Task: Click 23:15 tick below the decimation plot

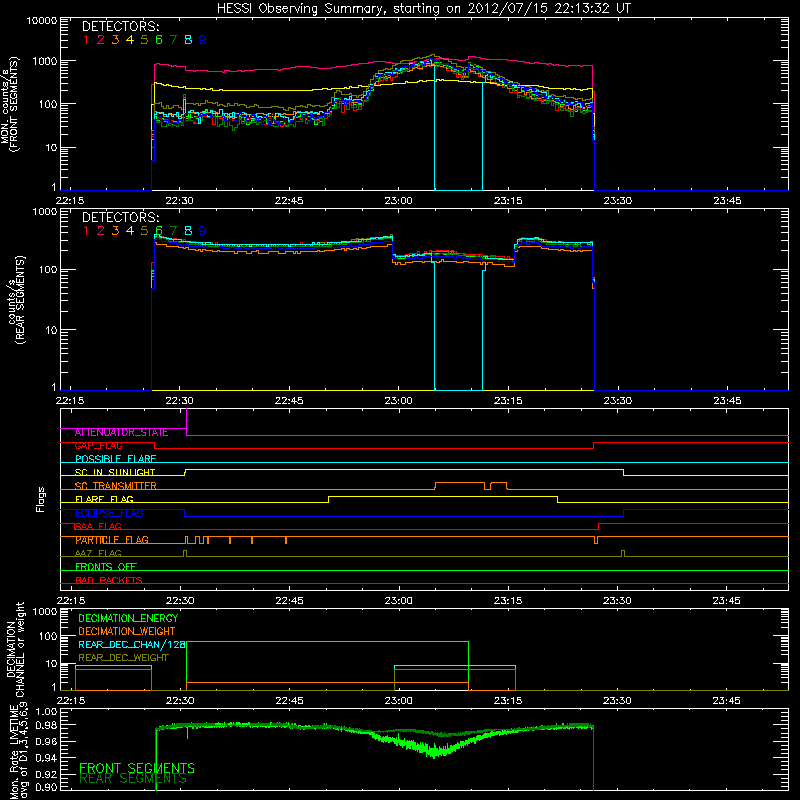Action: 508,701
